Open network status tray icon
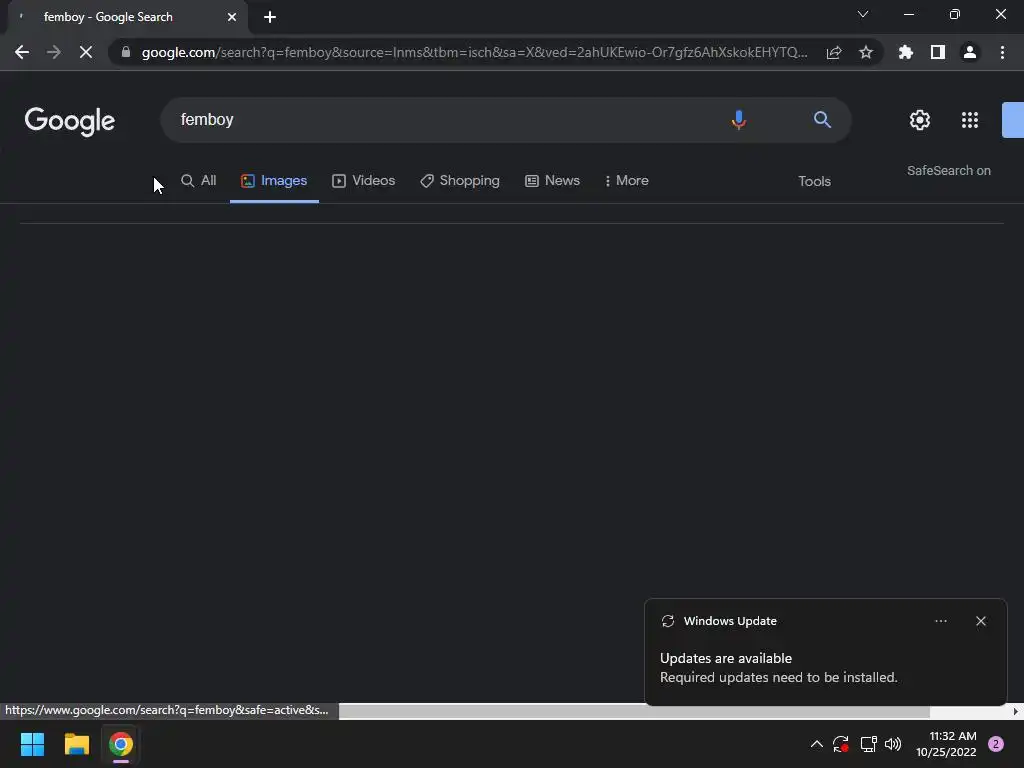The width and height of the screenshot is (1024, 768). (868, 744)
